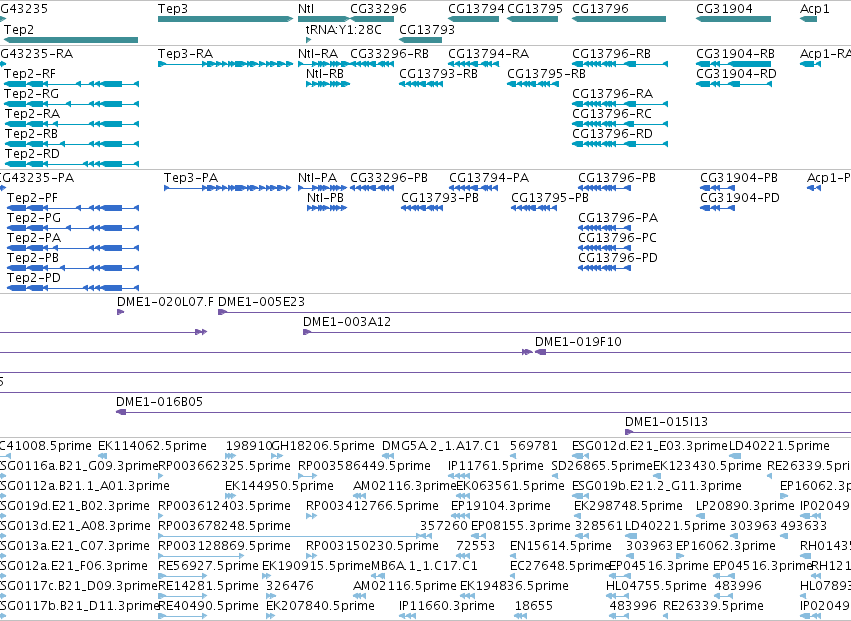This screenshot has width=851, height=621.
Task: Click protein label Tep2-PF
Action: point(33,198)
